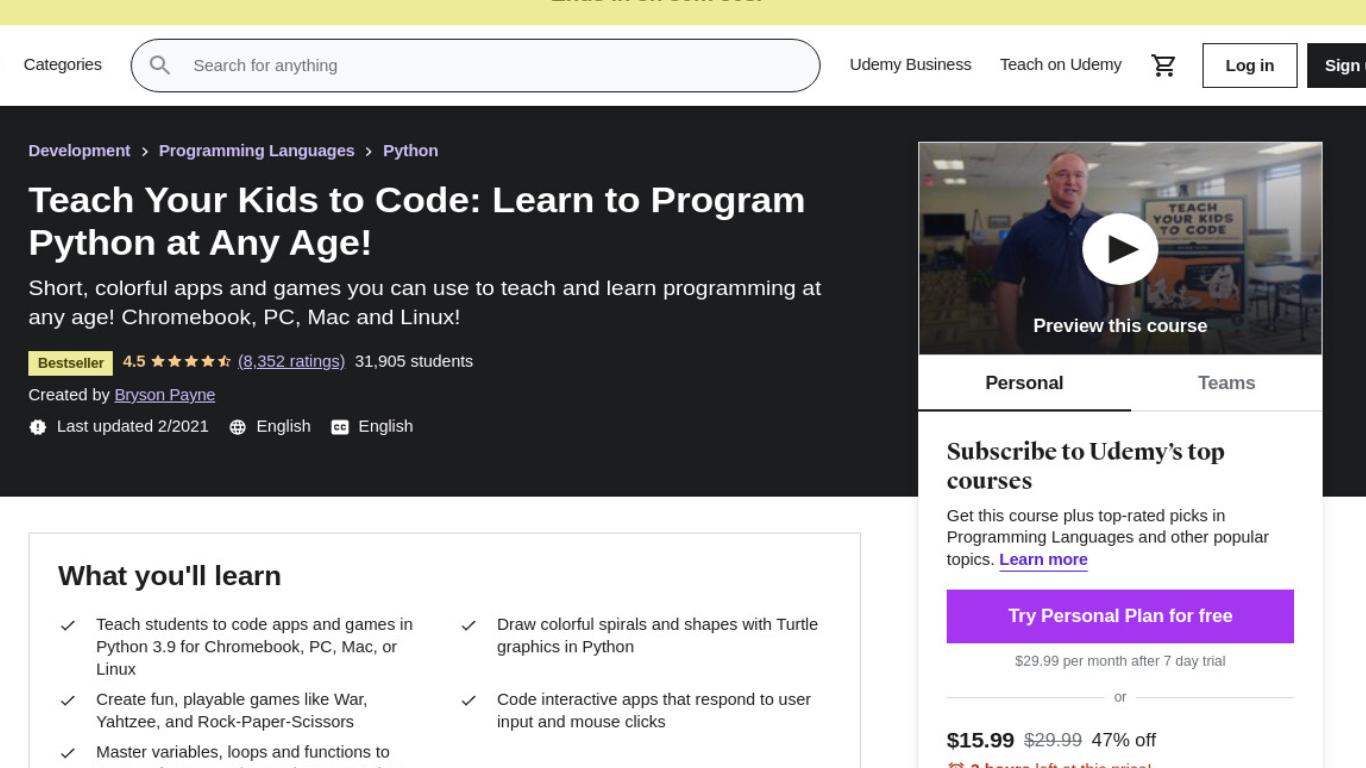Click the '47% off' text

1123,740
